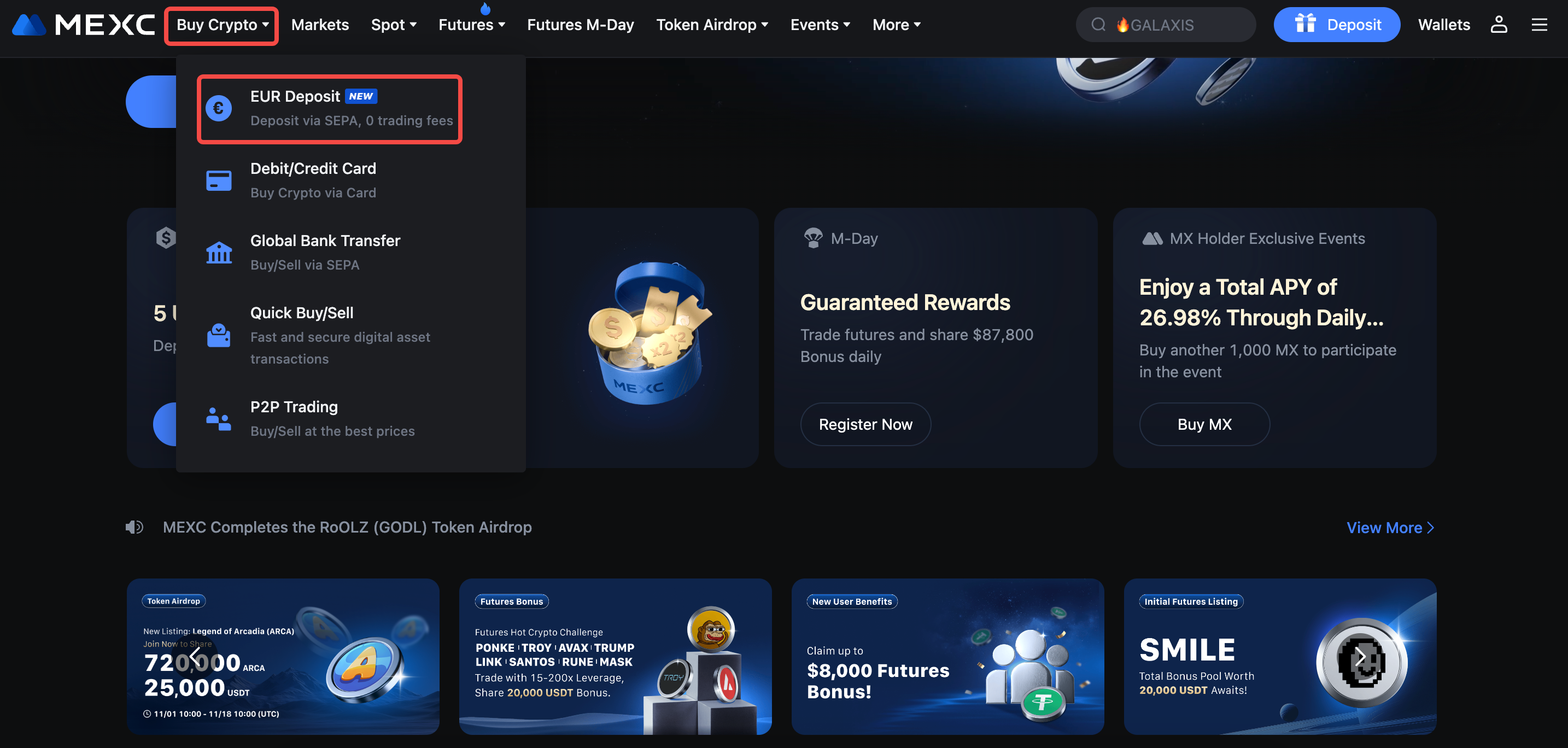Expand the Futures dropdown menu
Image resolution: width=1568 pixels, height=748 pixels.
point(472,25)
